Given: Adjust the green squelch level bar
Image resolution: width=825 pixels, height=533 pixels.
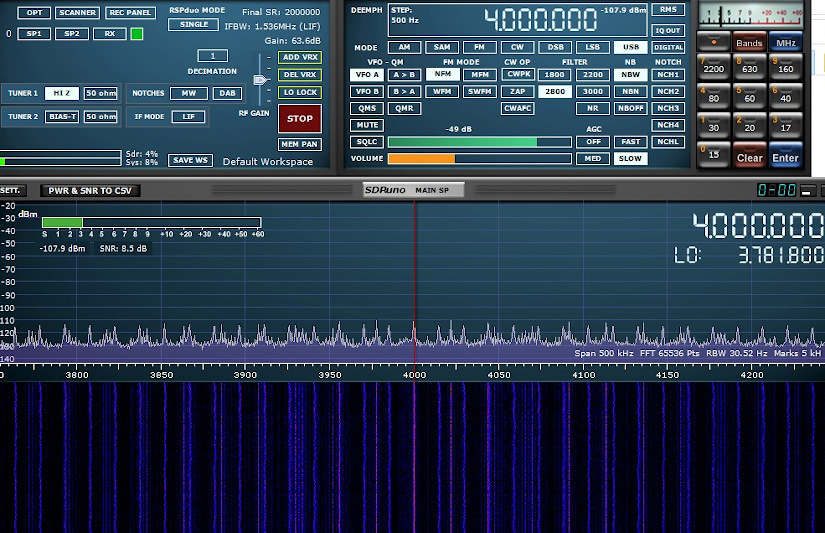Looking at the screenshot, I should tap(479, 142).
